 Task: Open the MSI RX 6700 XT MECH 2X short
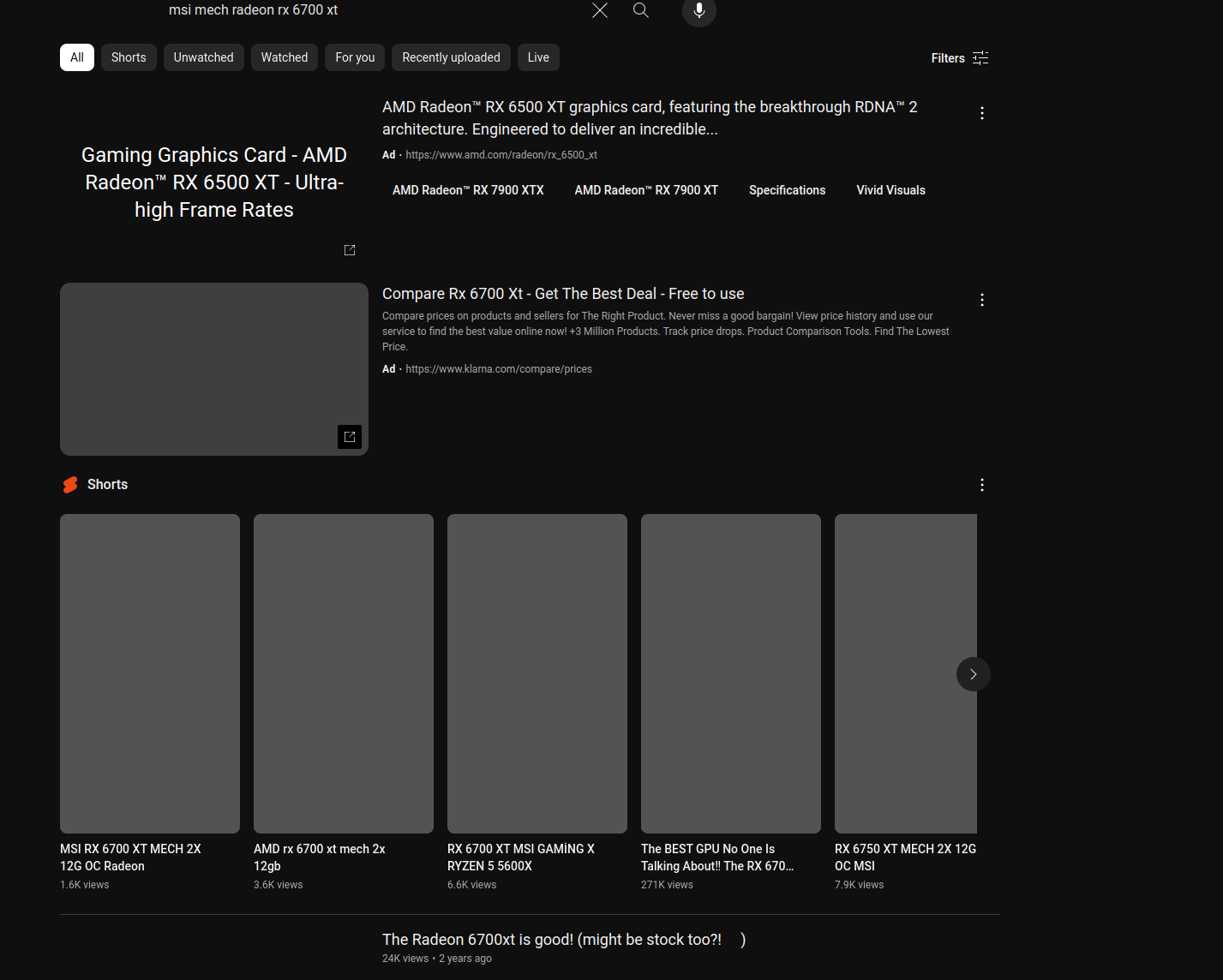pos(150,673)
